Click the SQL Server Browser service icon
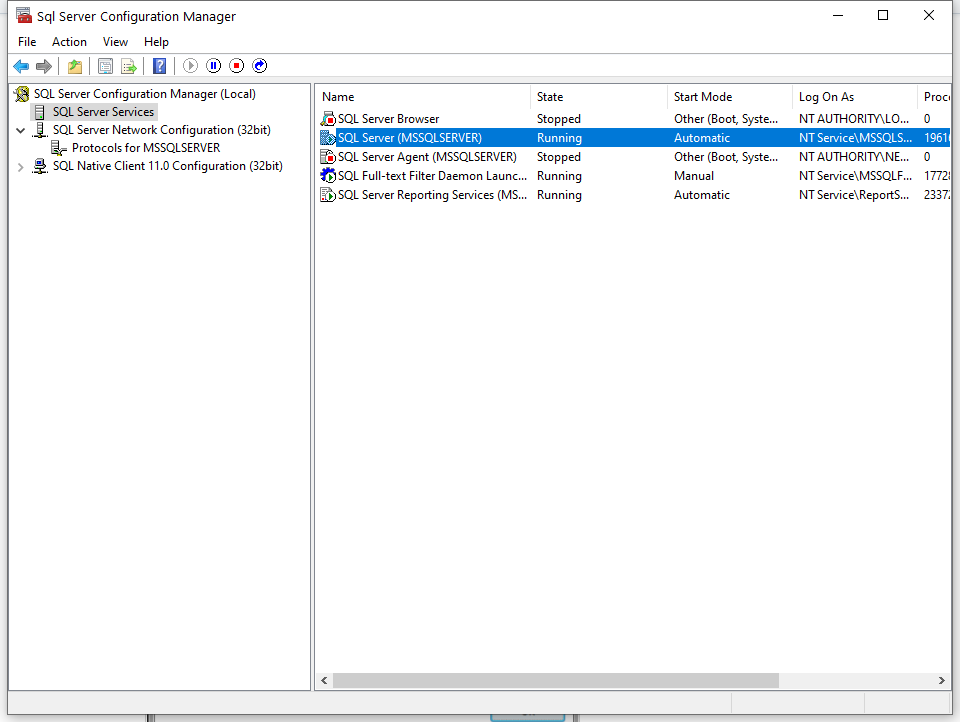Image resolution: width=960 pixels, height=722 pixels. (328, 119)
